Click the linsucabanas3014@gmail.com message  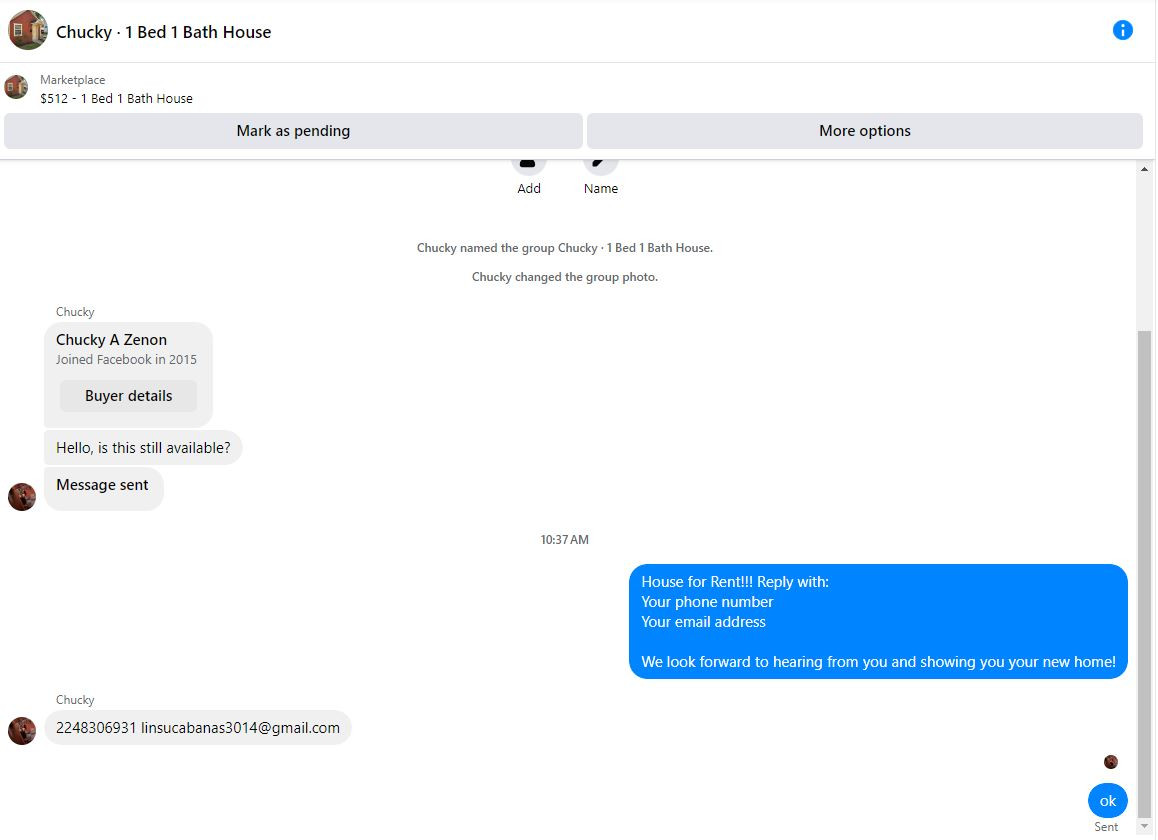click(198, 728)
